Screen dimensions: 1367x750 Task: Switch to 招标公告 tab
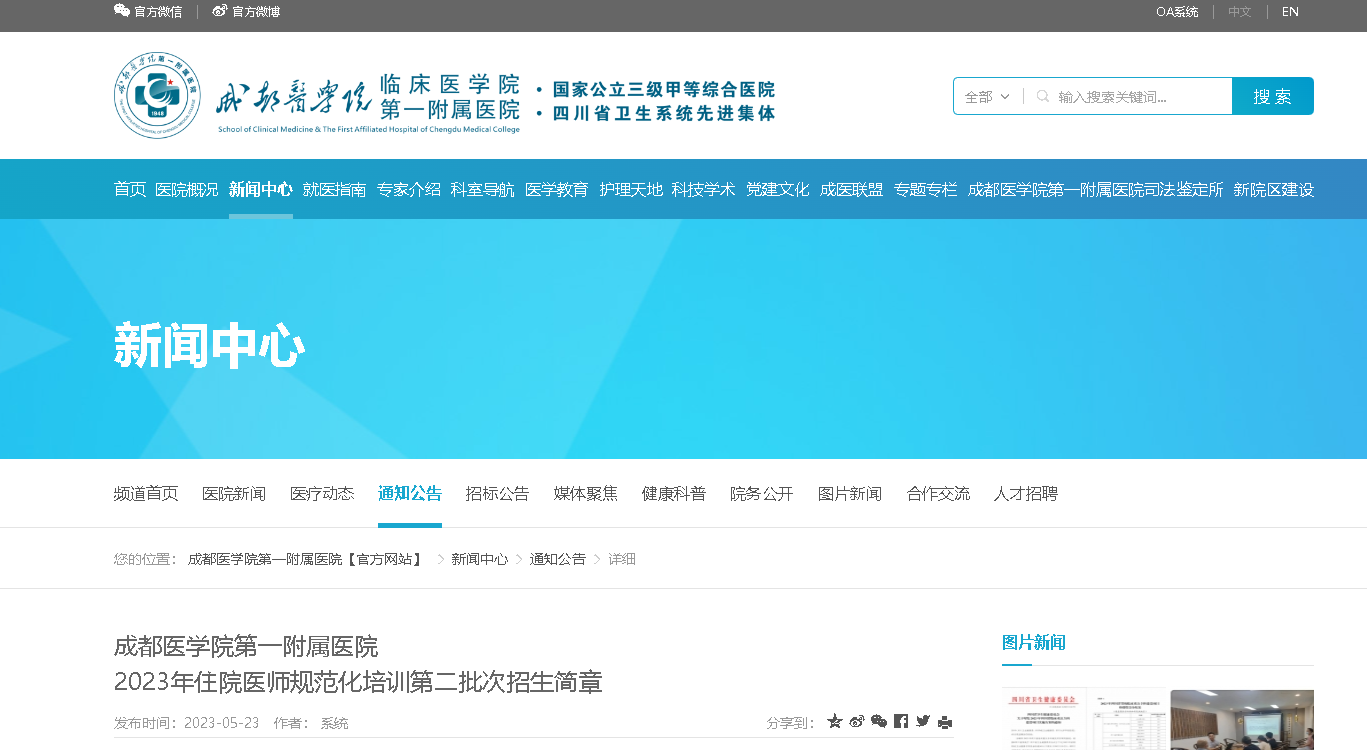(x=497, y=494)
